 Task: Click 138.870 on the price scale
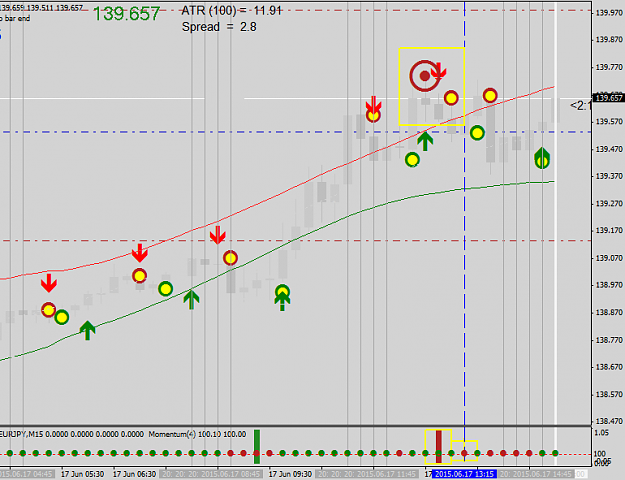[609, 312]
